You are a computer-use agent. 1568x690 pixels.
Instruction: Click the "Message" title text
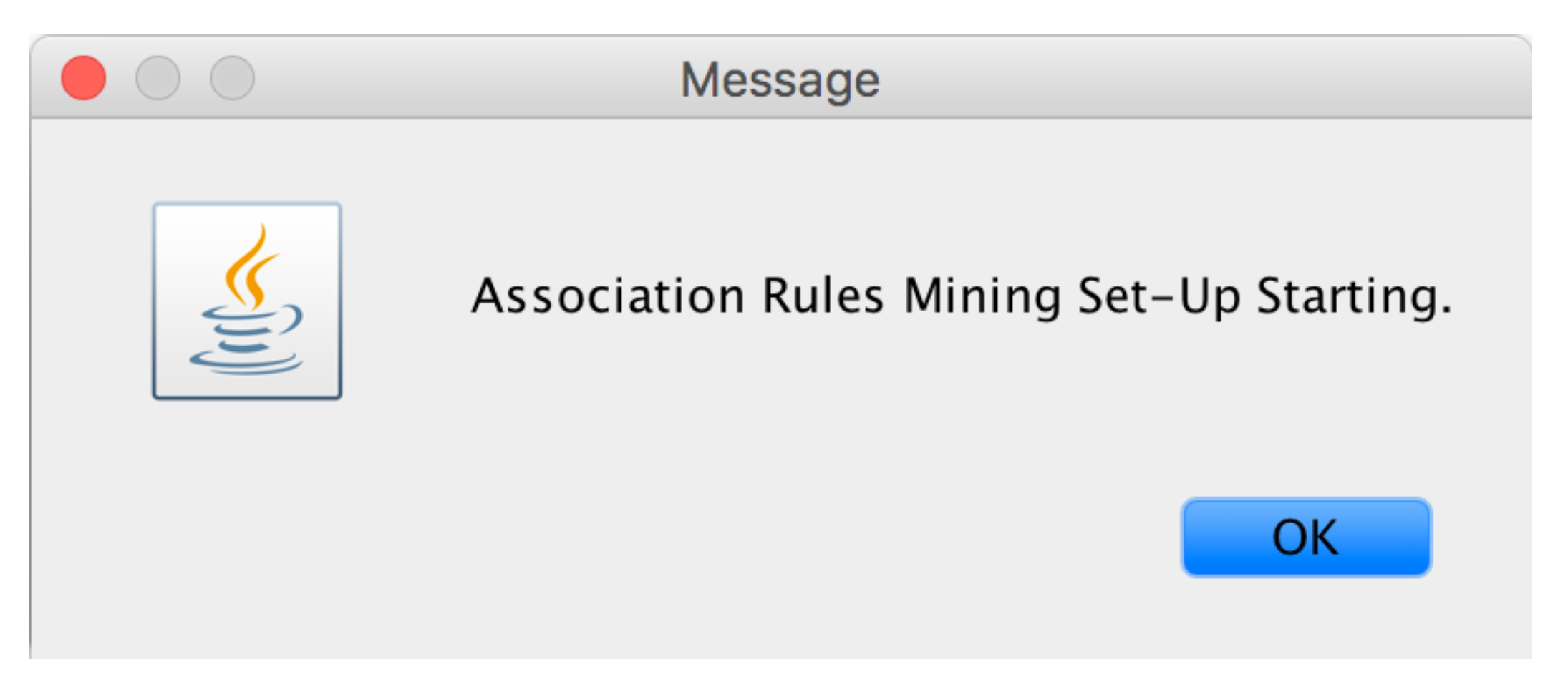[x=780, y=79]
